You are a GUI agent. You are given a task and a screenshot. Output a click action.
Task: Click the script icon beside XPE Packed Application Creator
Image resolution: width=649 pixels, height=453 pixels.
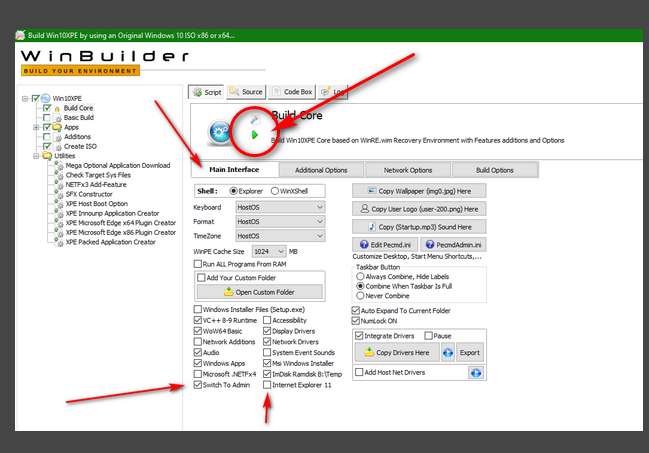click(58, 242)
